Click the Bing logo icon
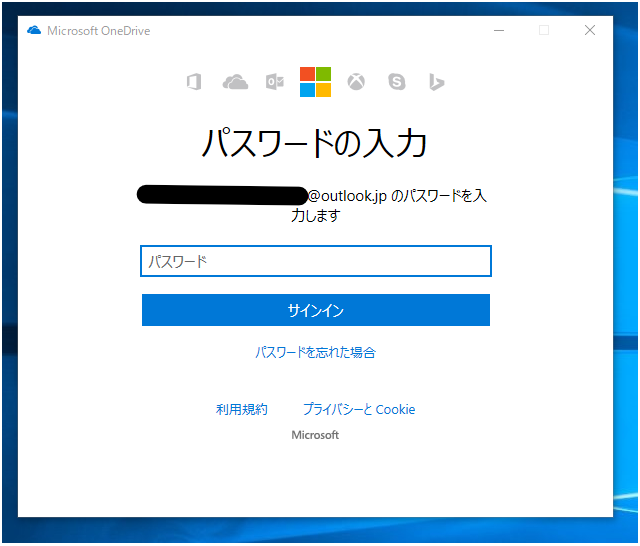The width and height of the screenshot is (640, 546). coord(436,82)
